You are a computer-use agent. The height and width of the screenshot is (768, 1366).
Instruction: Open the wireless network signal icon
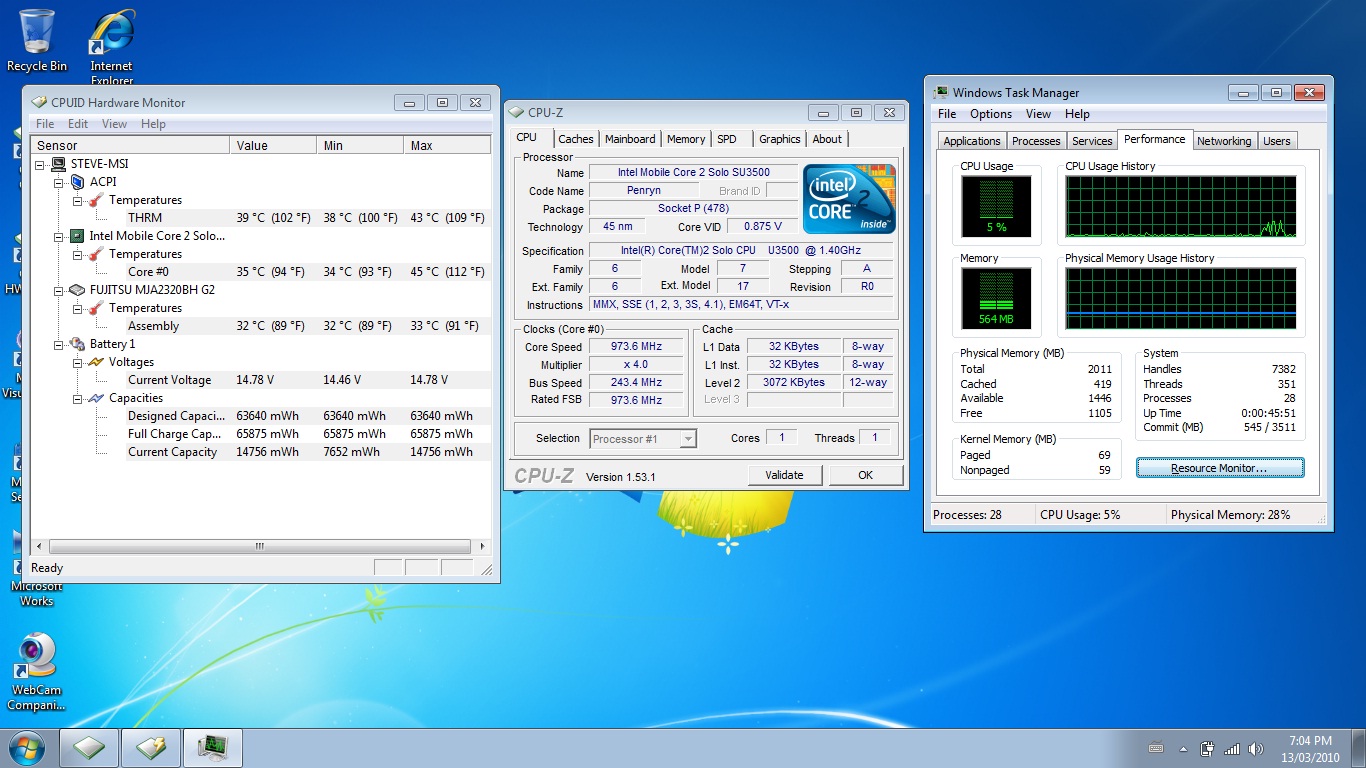pos(1232,748)
